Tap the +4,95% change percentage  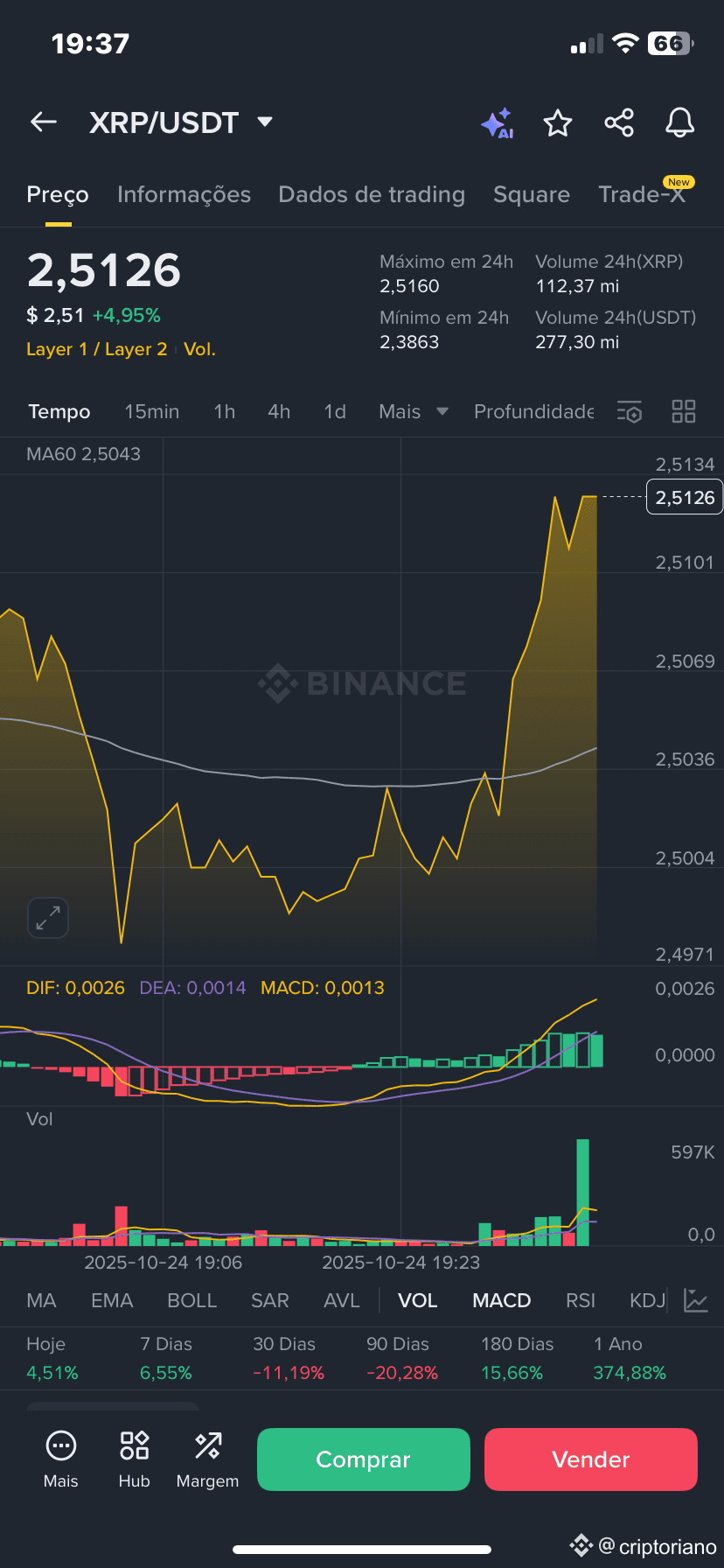point(127,315)
